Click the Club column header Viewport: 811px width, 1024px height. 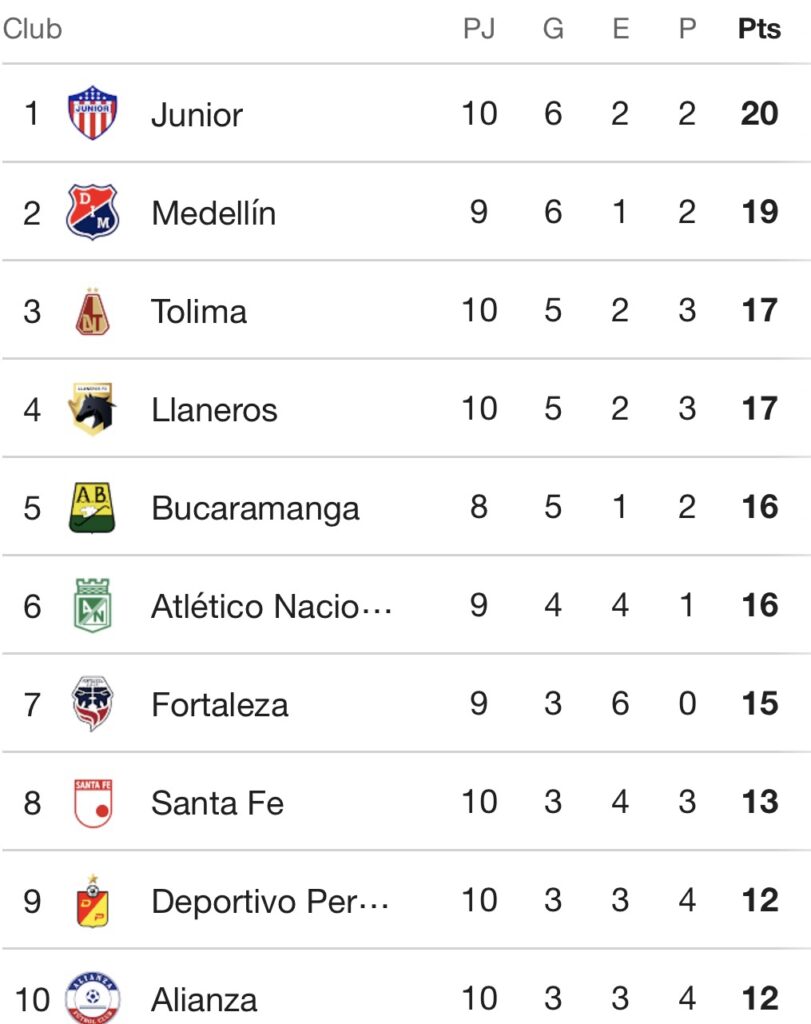click(x=32, y=29)
